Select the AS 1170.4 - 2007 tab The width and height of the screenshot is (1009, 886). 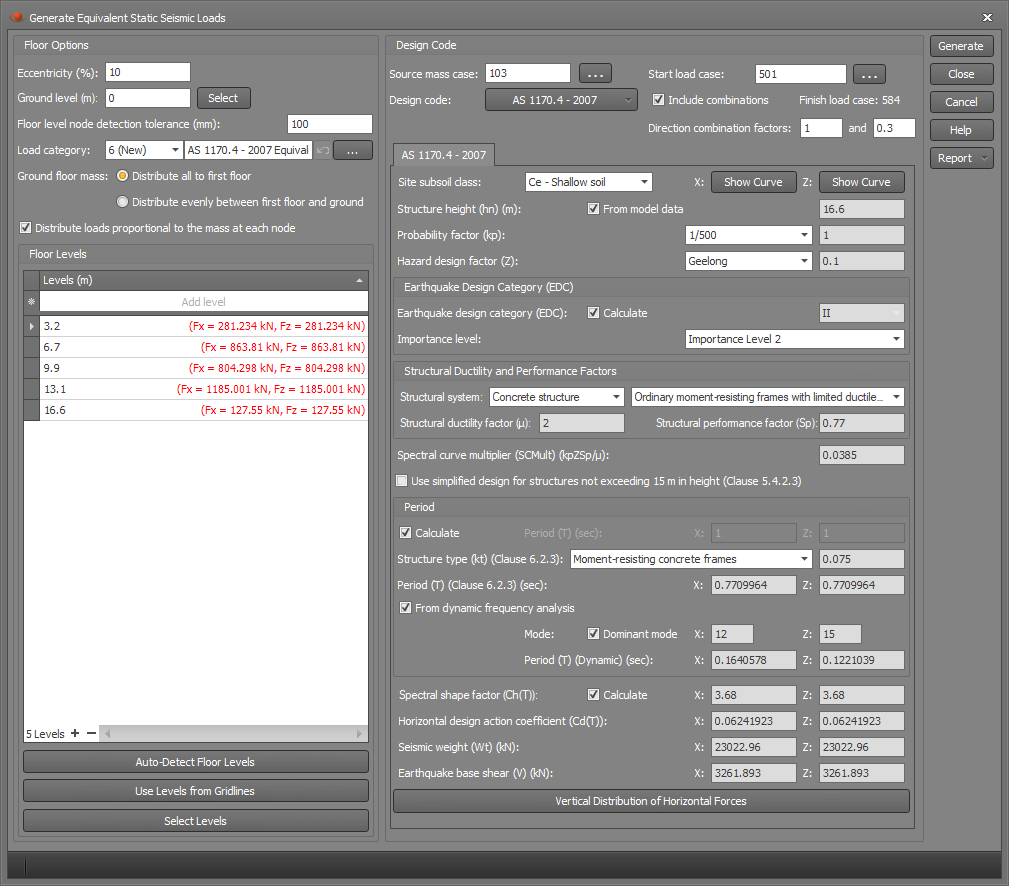(x=443, y=155)
